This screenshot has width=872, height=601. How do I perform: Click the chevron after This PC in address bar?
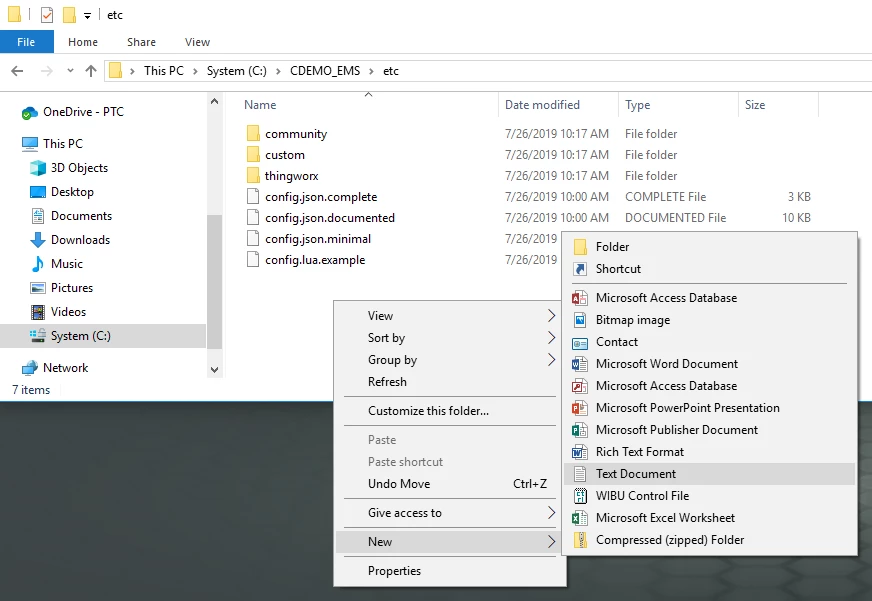tap(195, 71)
